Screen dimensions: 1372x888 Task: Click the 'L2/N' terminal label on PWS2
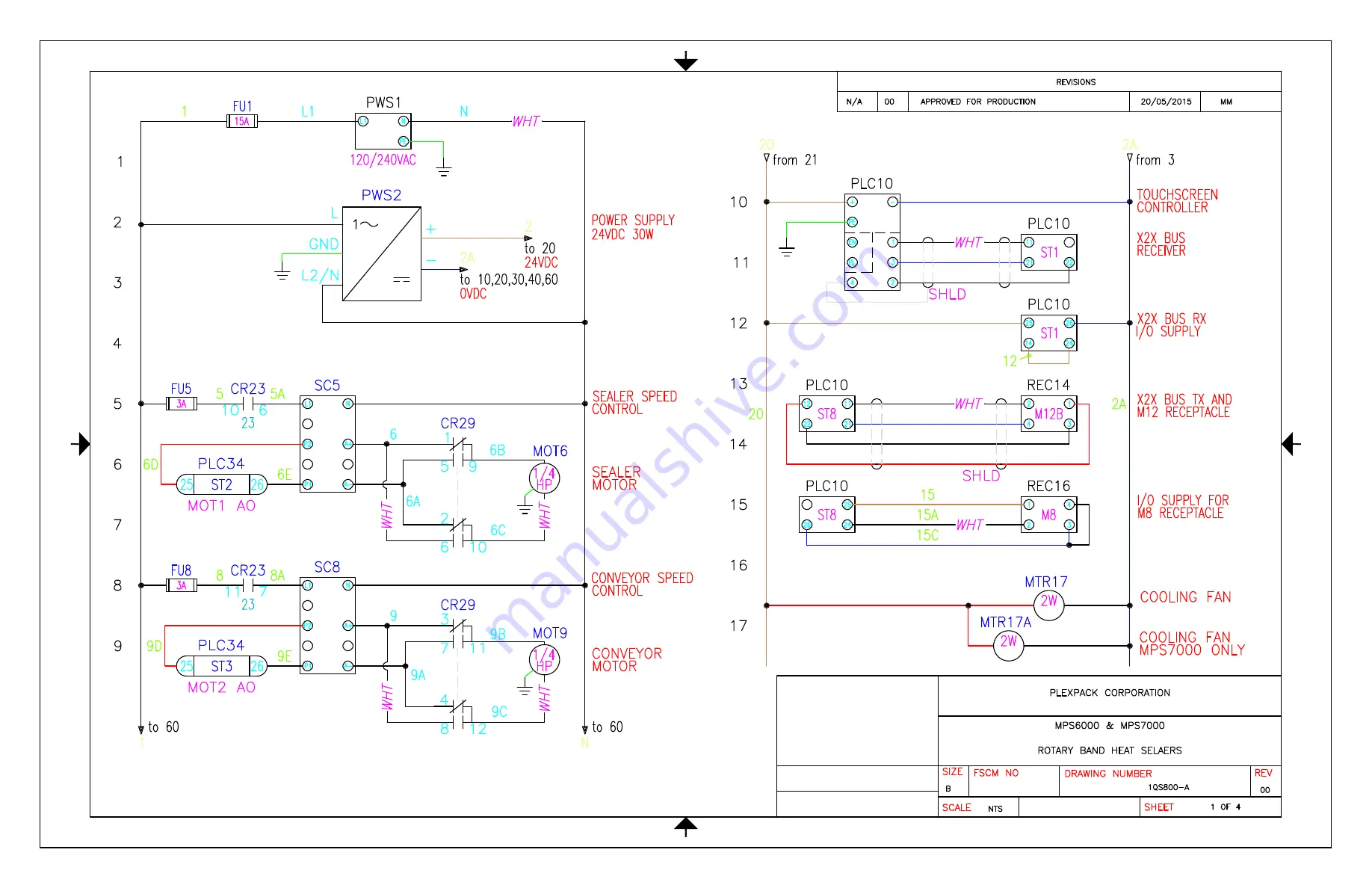tap(321, 275)
